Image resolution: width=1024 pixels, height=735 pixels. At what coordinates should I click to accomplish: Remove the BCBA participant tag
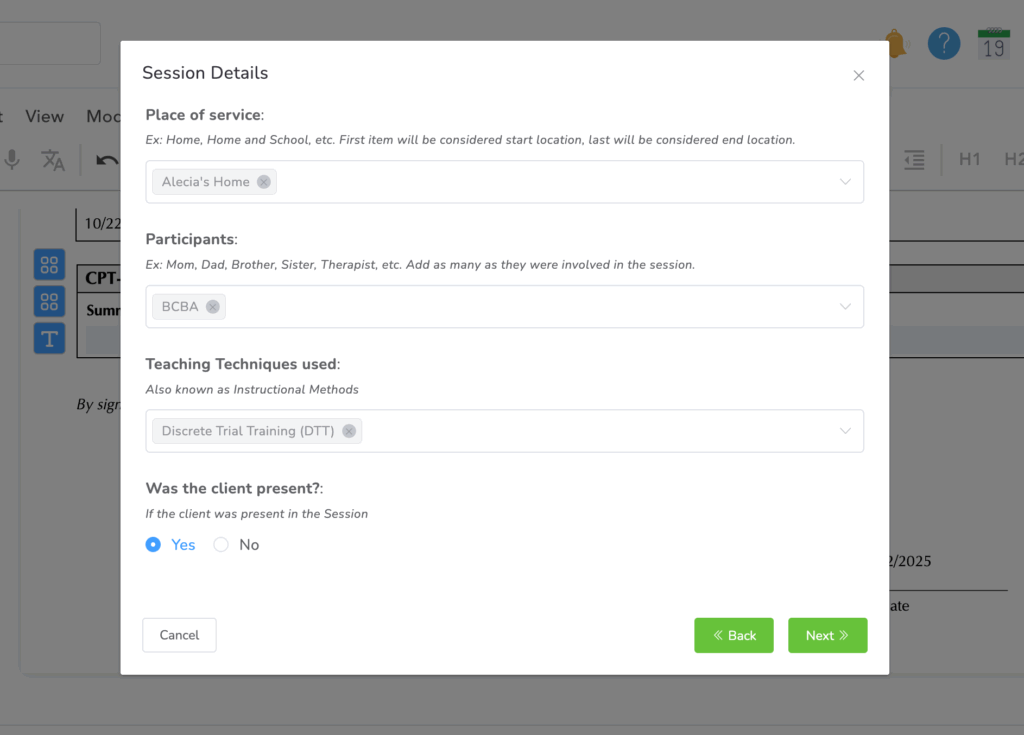click(212, 307)
